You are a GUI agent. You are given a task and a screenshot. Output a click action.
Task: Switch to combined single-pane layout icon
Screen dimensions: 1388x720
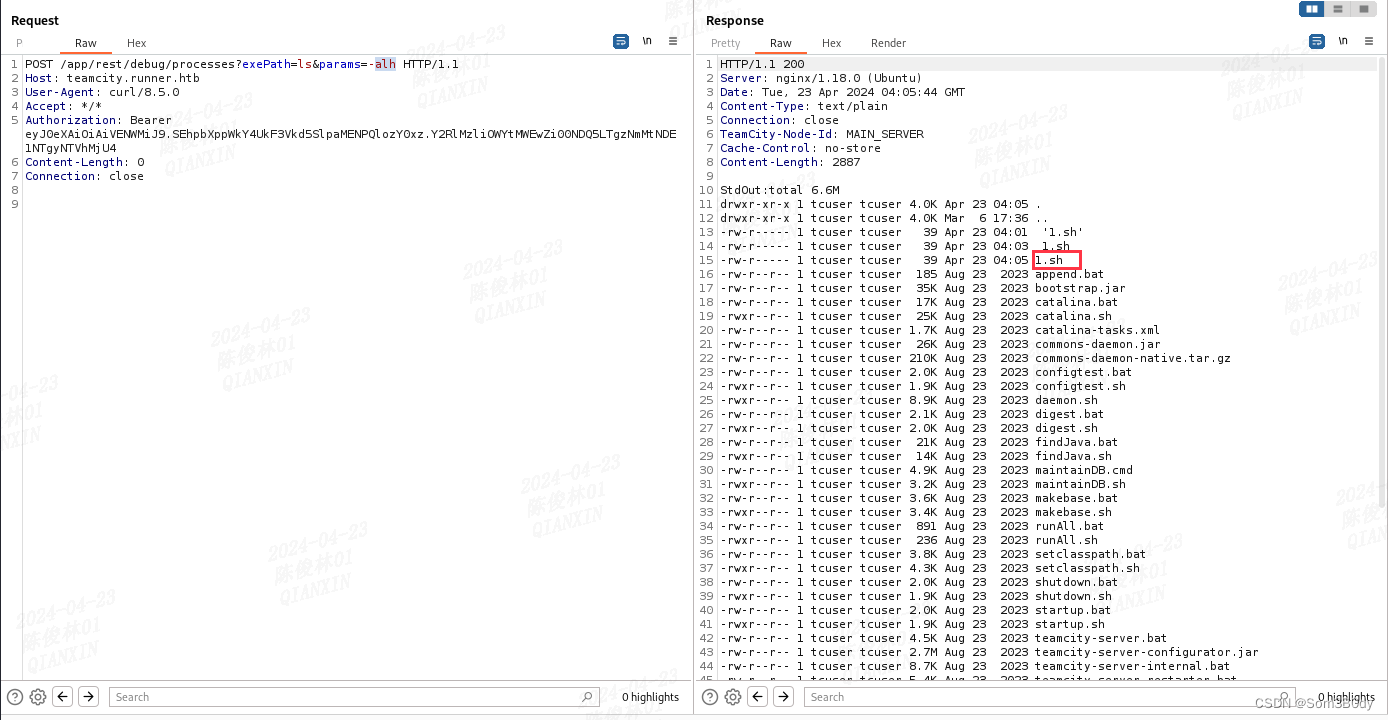(1363, 9)
